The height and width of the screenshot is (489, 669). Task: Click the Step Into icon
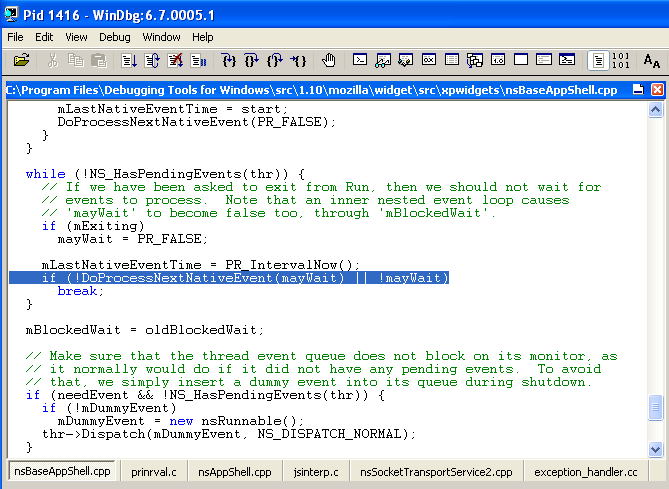[229, 60]
